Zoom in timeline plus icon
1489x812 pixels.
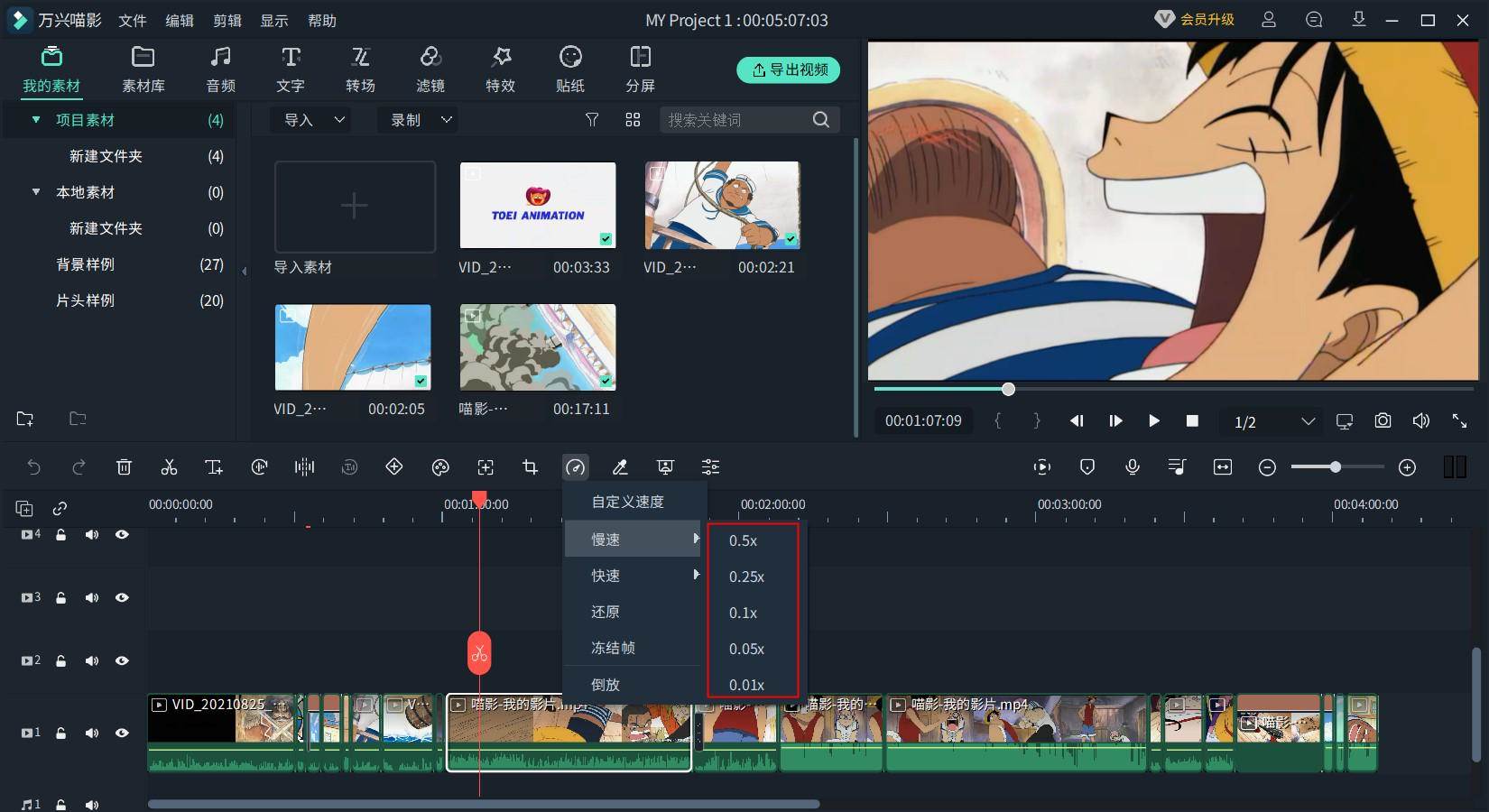point(1407,467)
